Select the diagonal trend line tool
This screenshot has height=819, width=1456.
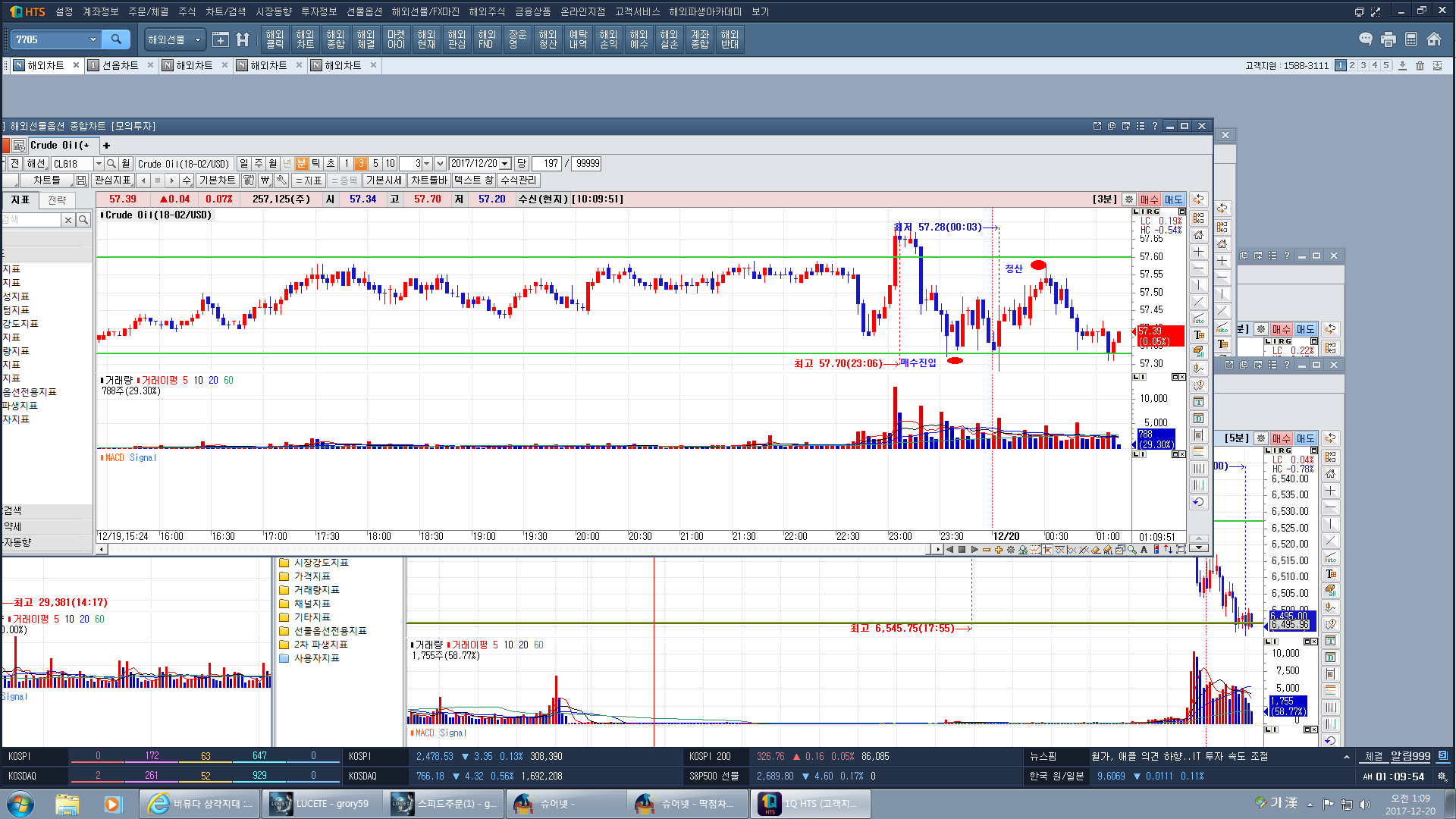[x=1198, y=302]
